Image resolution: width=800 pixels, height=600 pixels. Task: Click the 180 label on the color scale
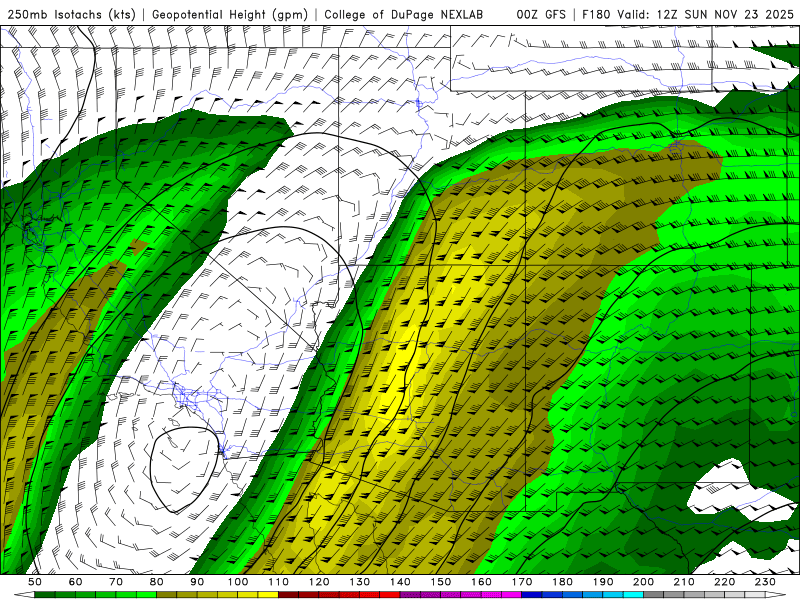pos(562,582)
